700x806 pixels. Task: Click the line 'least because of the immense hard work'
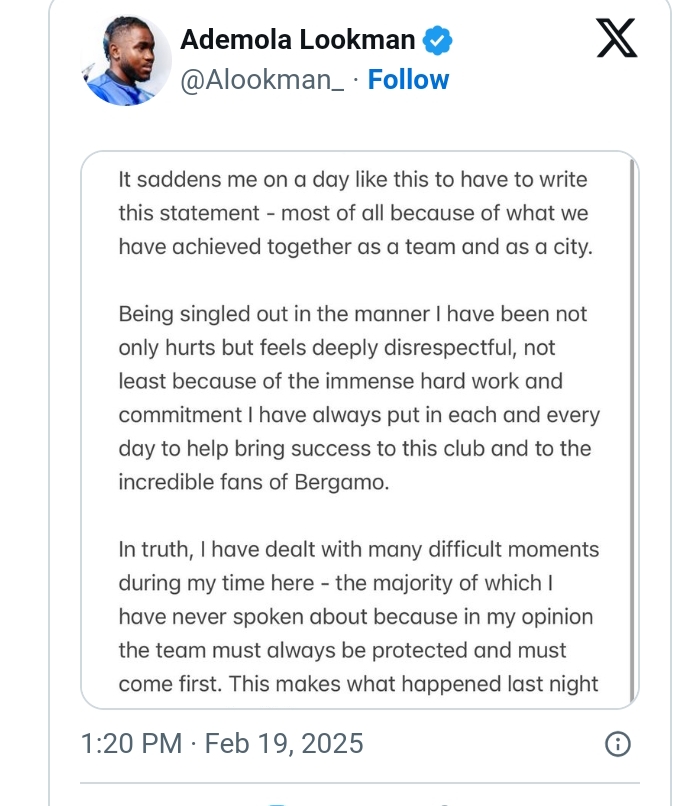point(340,381)
